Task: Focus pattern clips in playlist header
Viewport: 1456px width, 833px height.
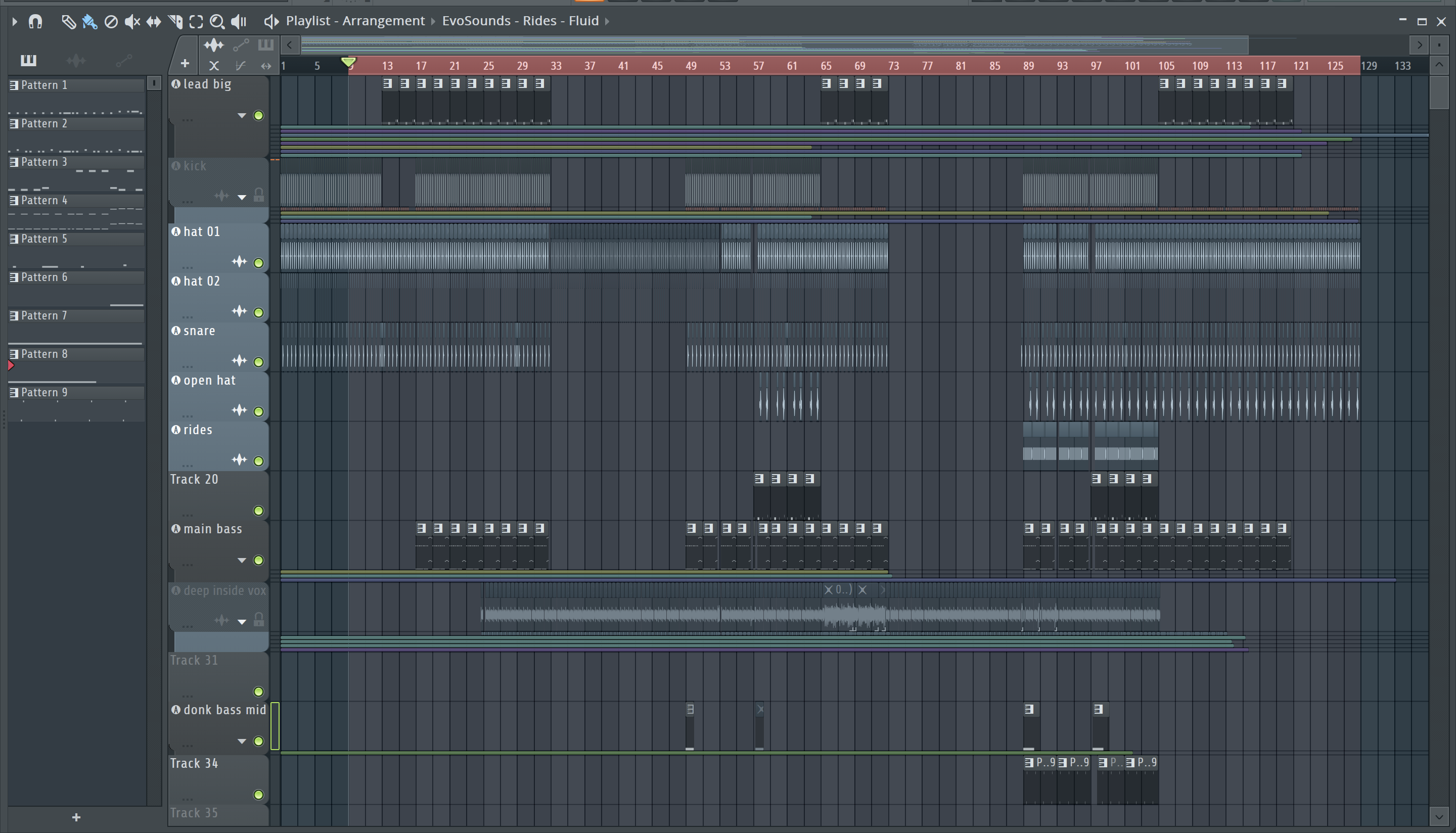Action: point(265,44)
